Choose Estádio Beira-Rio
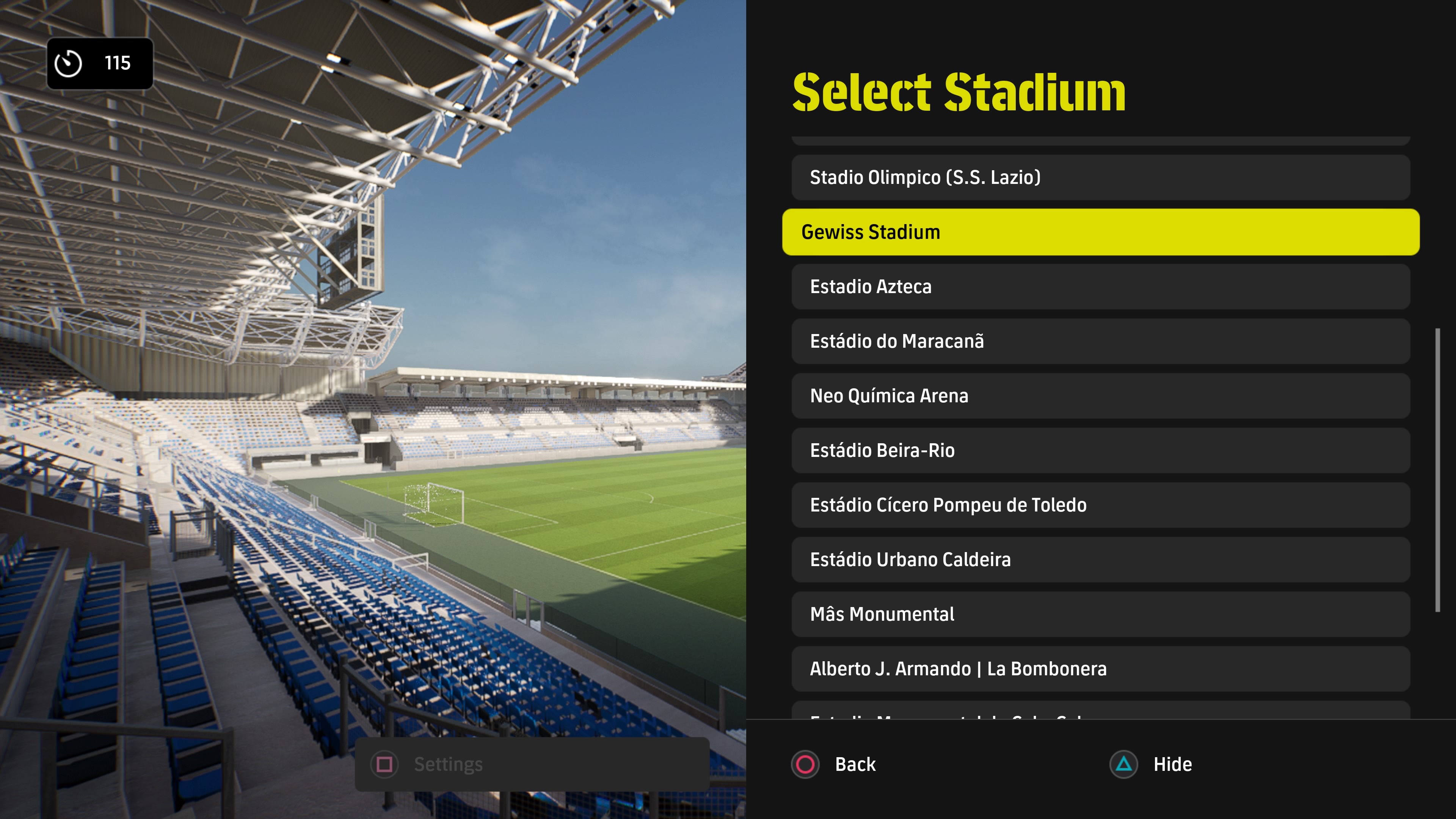This screenshot has height=819, width=1456. pos(1100,450)
